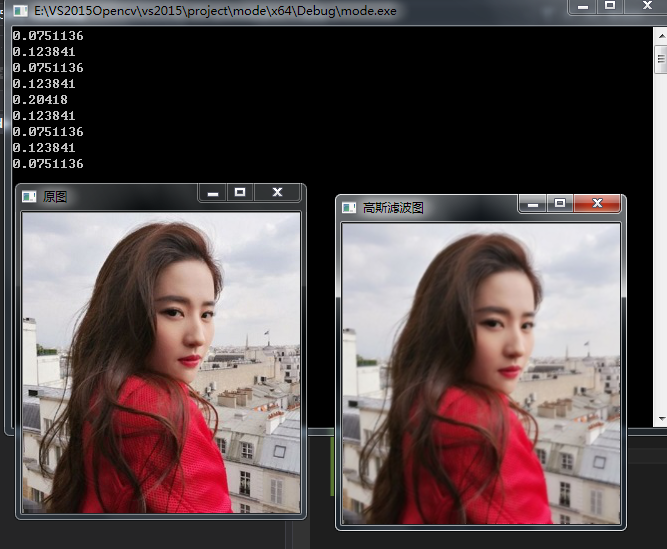Image resolution: width=667 pixels, height=549 pixels.
Task: Close the 原图 window
Action: pos(277,193)
